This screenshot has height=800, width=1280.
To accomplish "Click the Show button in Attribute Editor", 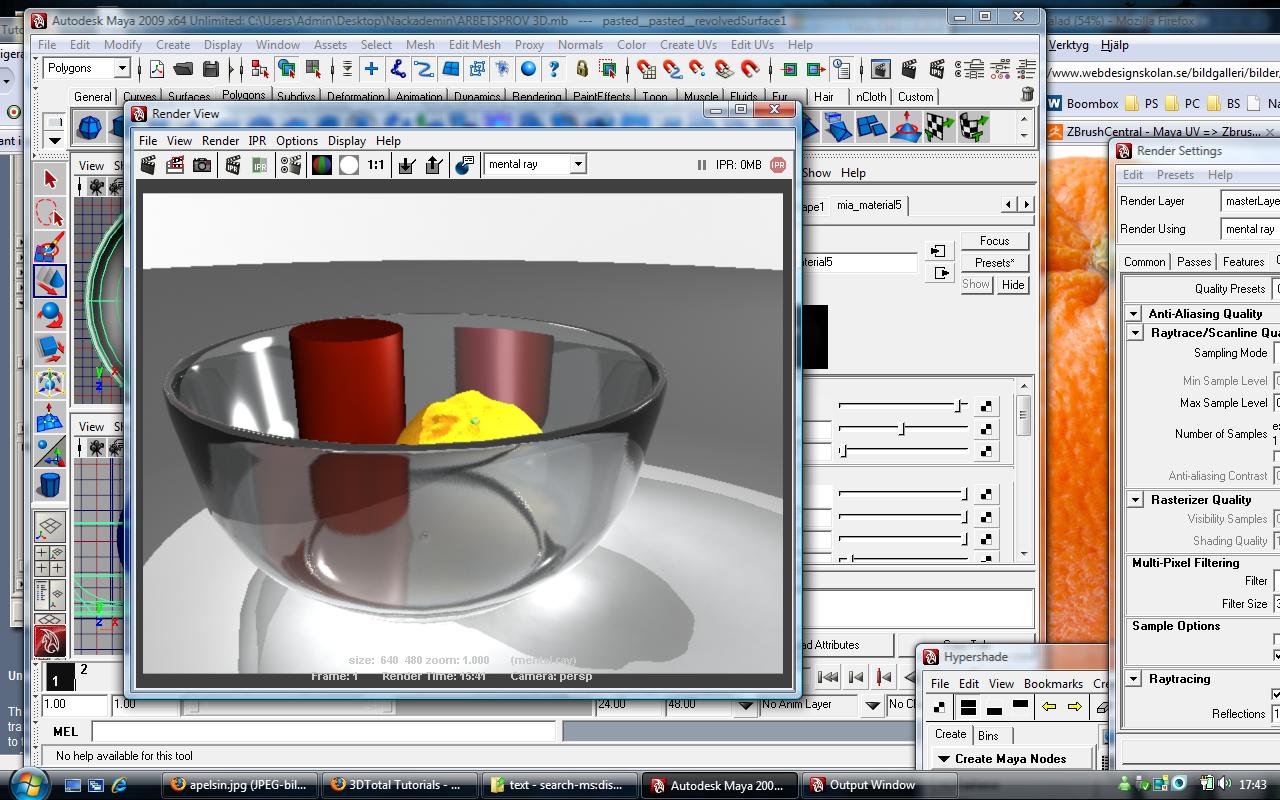I will point(976,285).
